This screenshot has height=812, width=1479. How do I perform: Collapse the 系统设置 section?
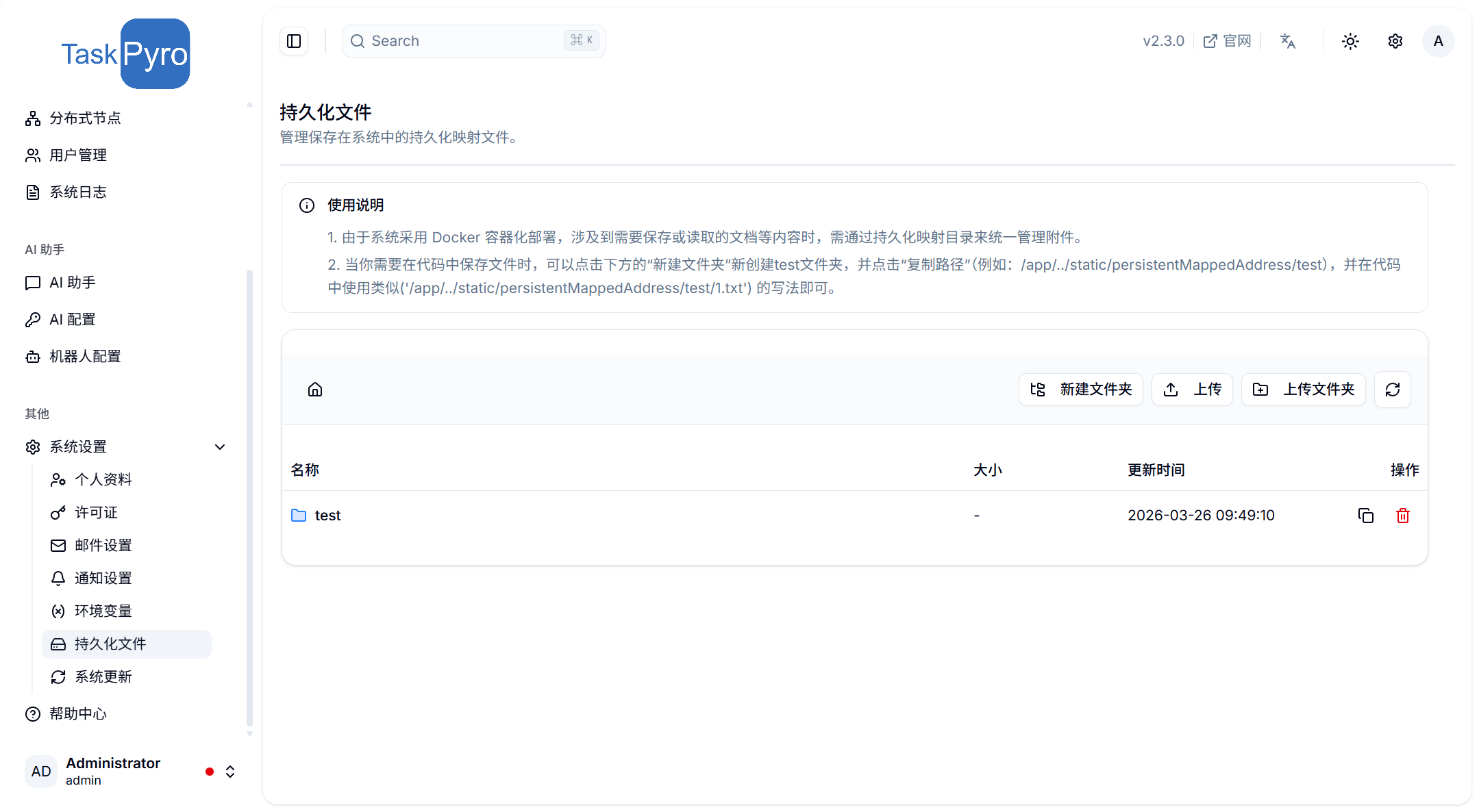click(219, 446)
